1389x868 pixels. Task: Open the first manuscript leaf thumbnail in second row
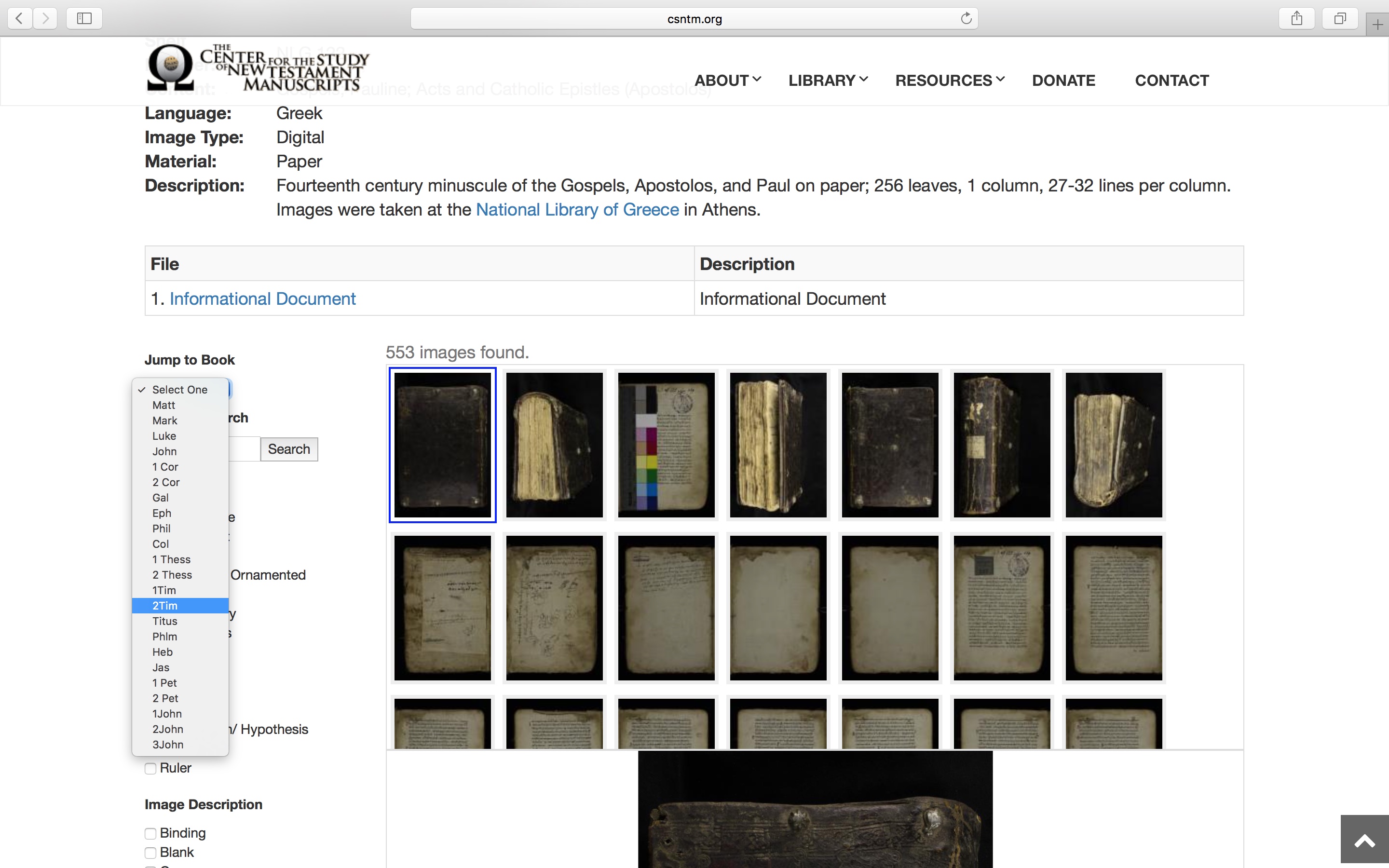coord(443,608)
